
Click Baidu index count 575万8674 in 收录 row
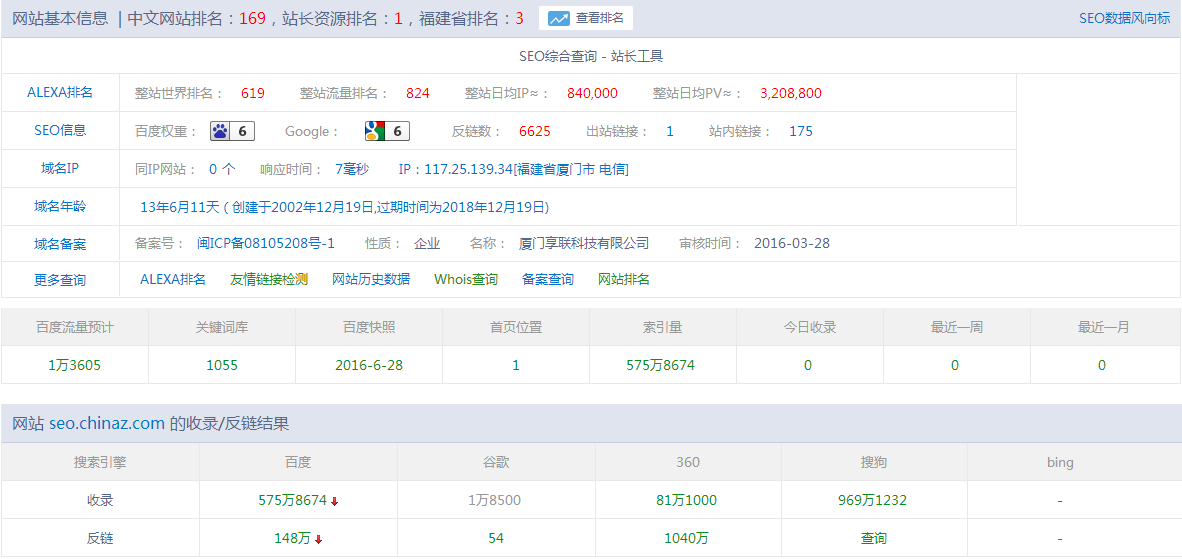[292, 500]
